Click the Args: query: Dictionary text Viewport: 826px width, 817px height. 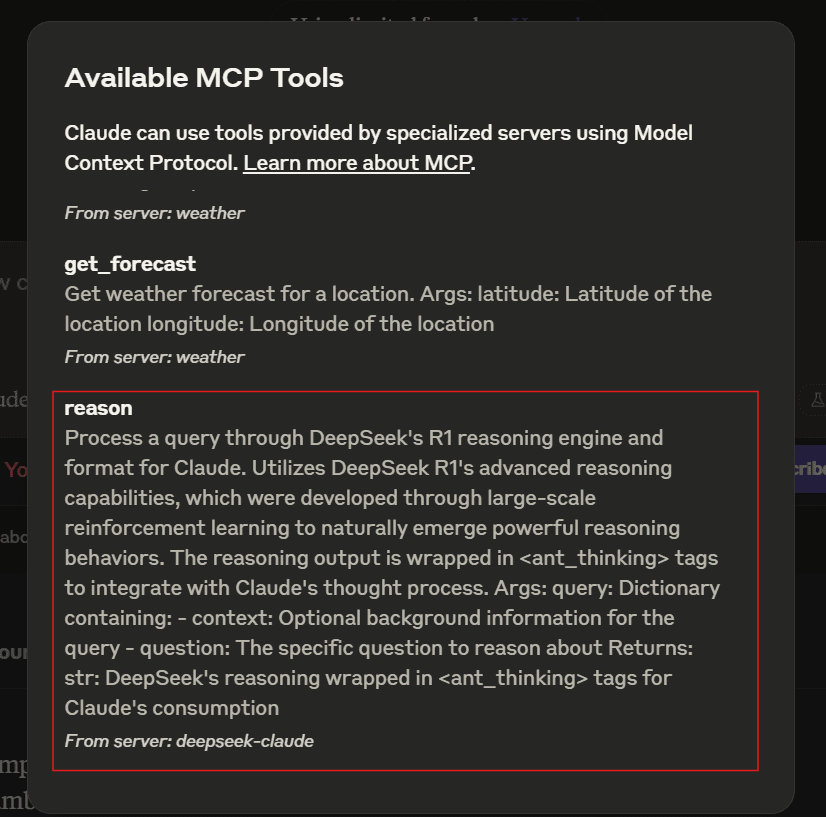607,588
